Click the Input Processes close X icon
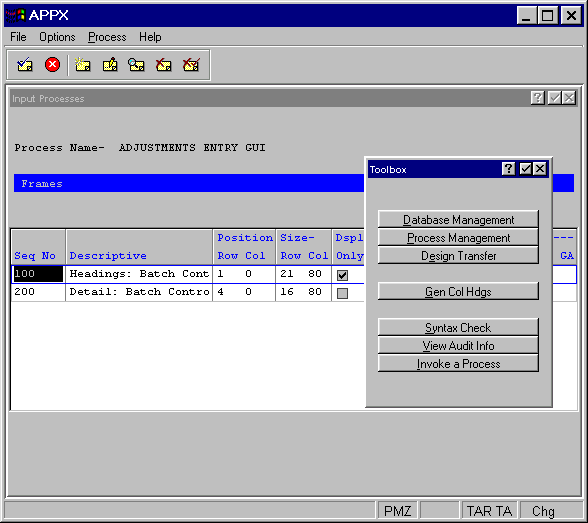Image resolution: width=588 pixels, height=523 pixels. click(569, 98)
